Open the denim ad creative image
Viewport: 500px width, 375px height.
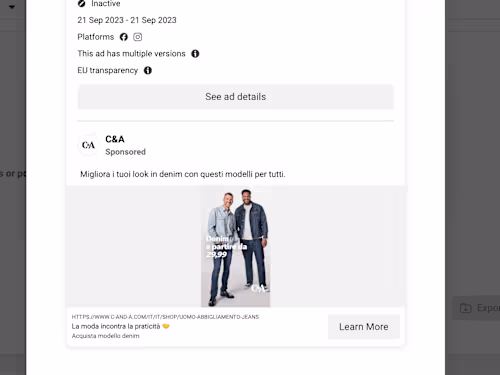[235, 247]
